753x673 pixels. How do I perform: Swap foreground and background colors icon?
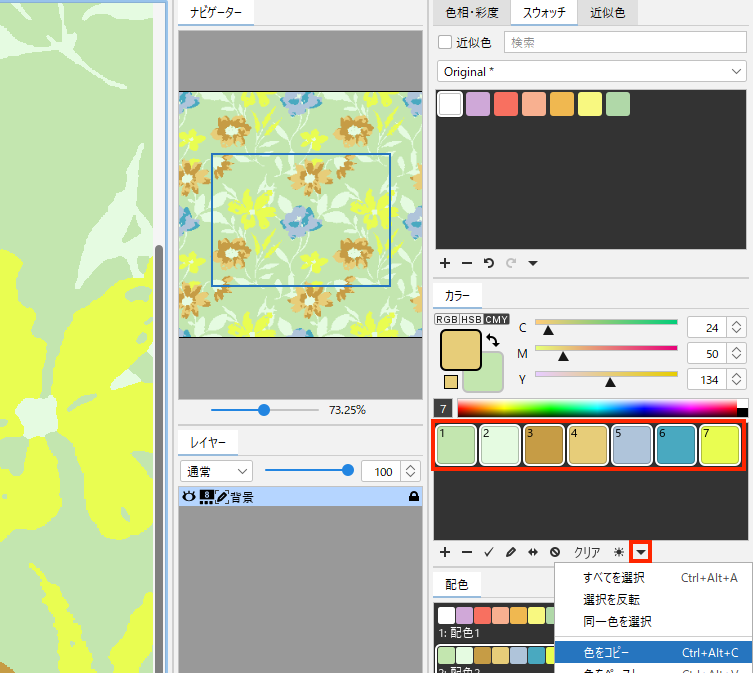pos(493,340)
